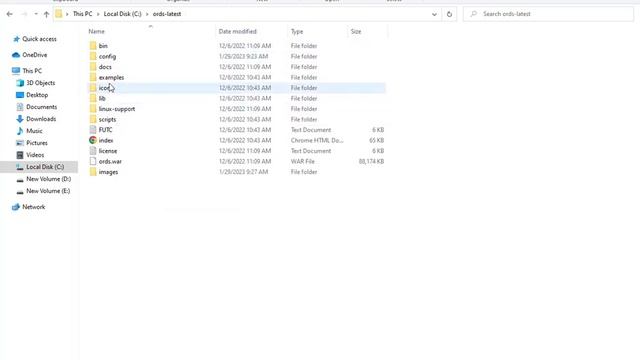This screenshot has height=360, width=640.
Task: Click config date 1/29/2023 9:23 AM
Action: tap(244, 56)
